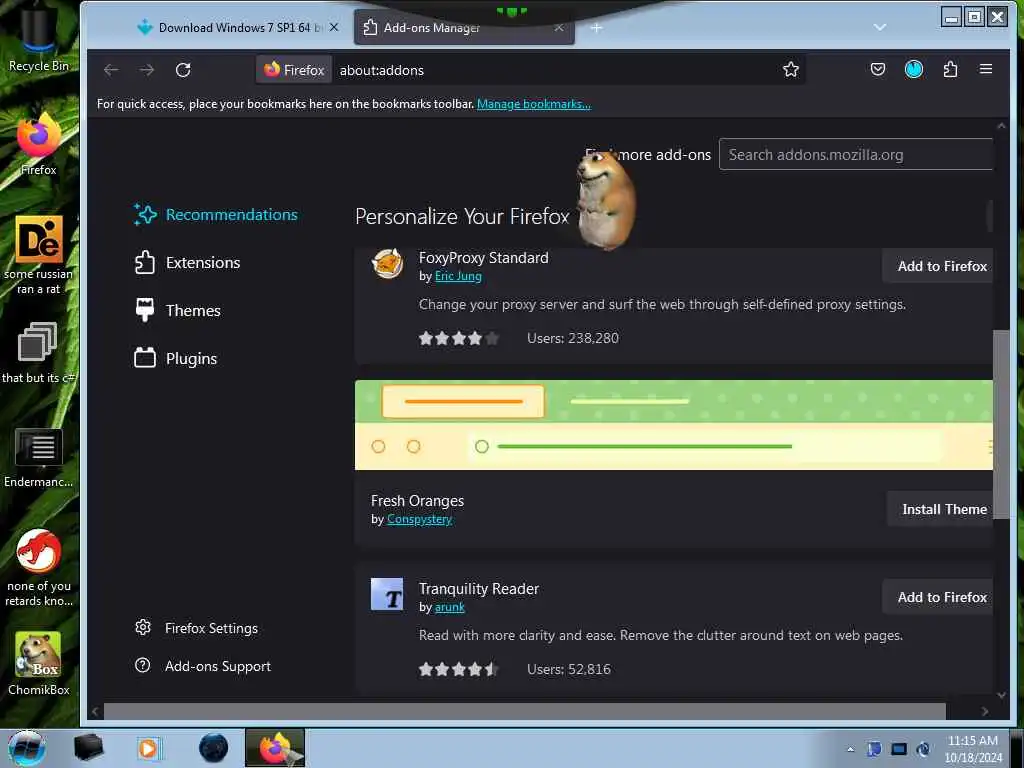This screenshot has height=768, width=1024.
Task: Open the Windows Start orb
Action: click(26, 748)
